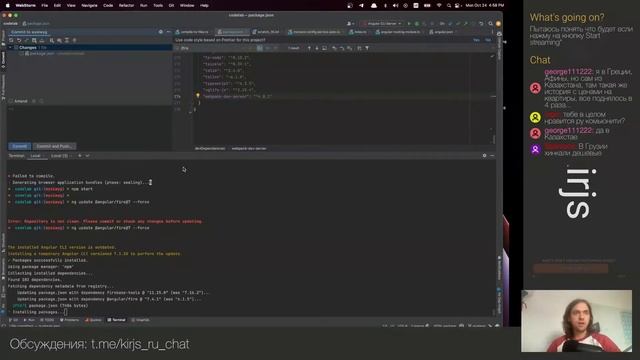
Task: Open the Project tool stripe on left edge
Action: coord(3,38)
